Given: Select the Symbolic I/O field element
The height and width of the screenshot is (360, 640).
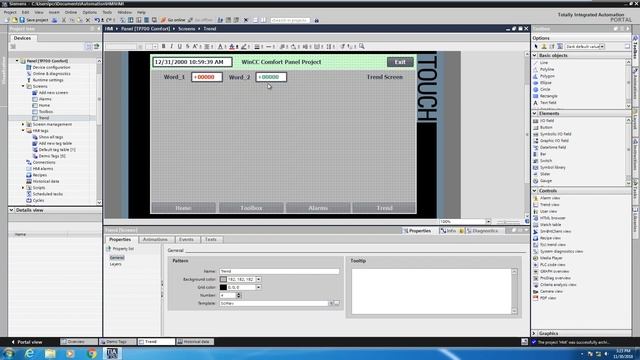Looking at the screenshot, I should (556, 134).
